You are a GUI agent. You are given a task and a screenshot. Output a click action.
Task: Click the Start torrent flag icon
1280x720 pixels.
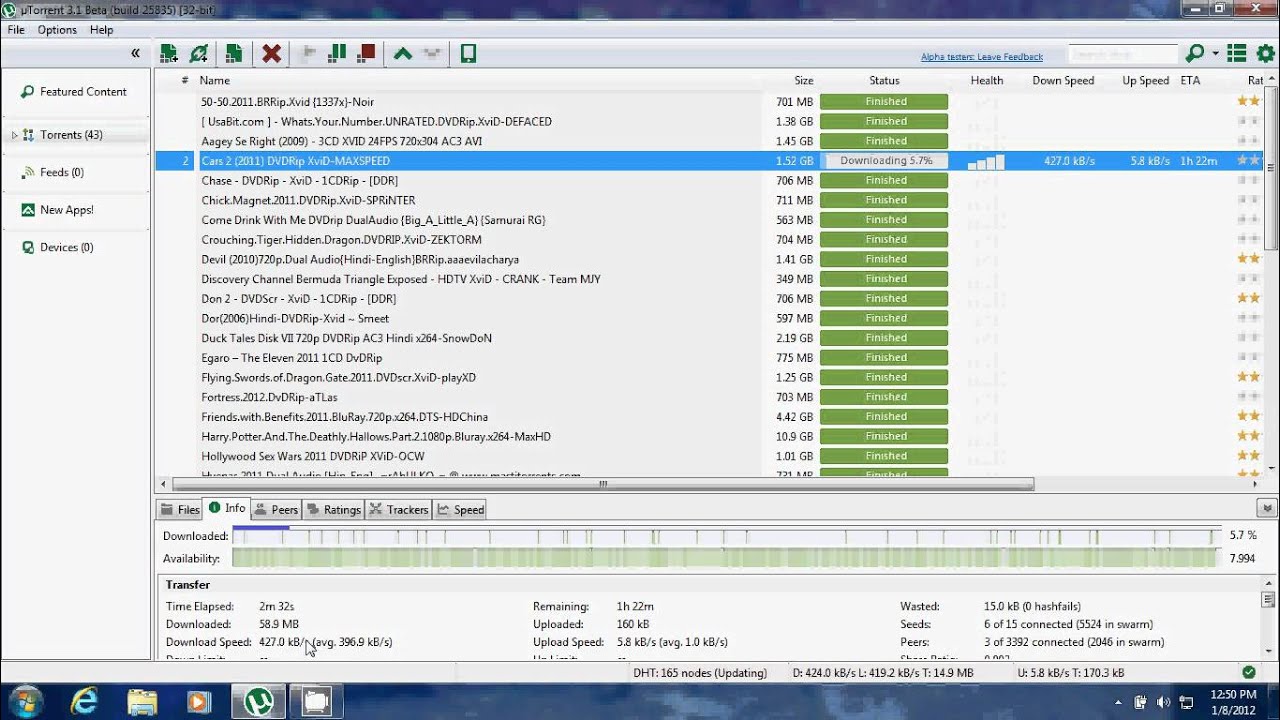coord(309,54)
